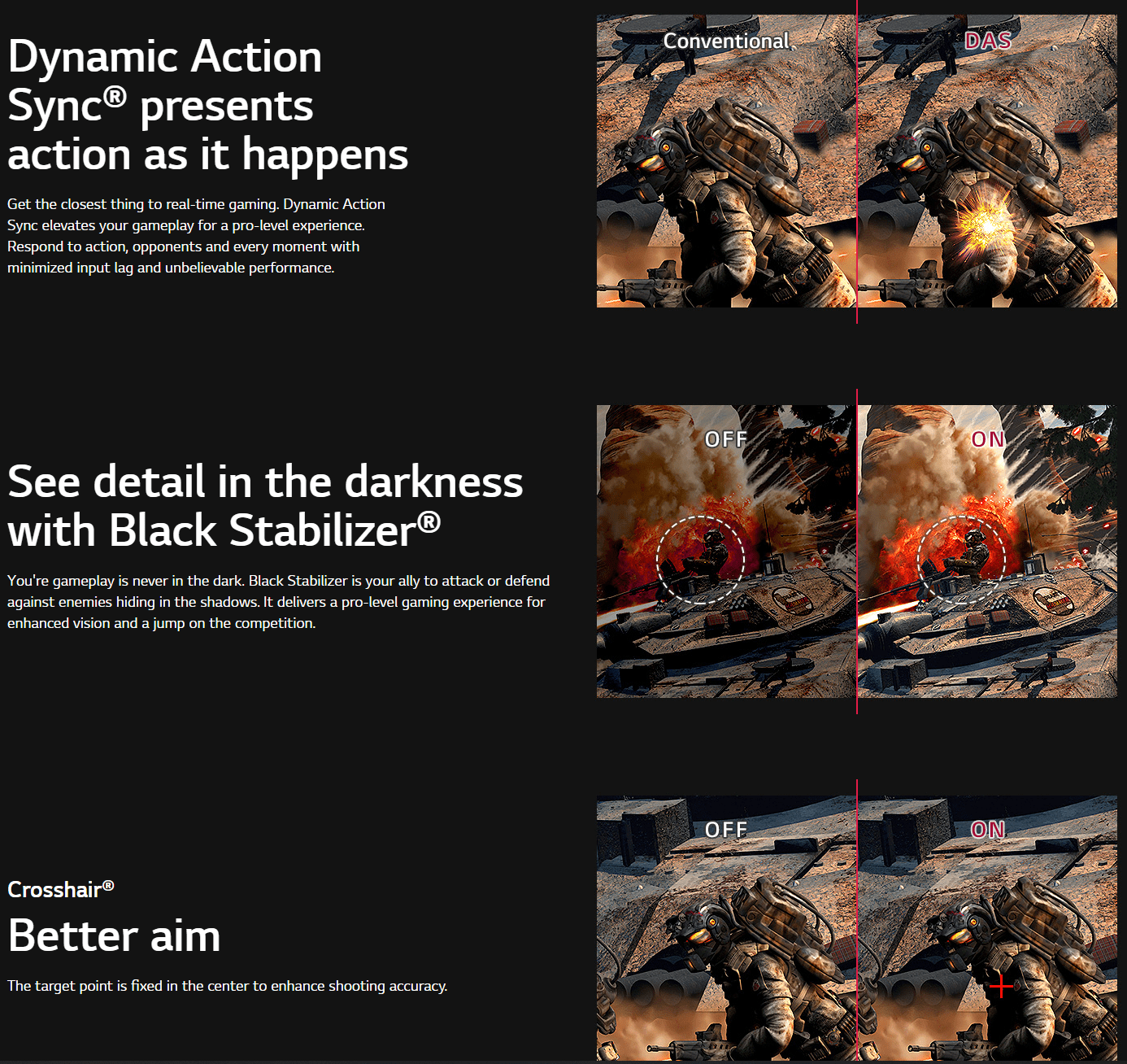
Task: Click the red "DAS" label
Action: [987, 41]
